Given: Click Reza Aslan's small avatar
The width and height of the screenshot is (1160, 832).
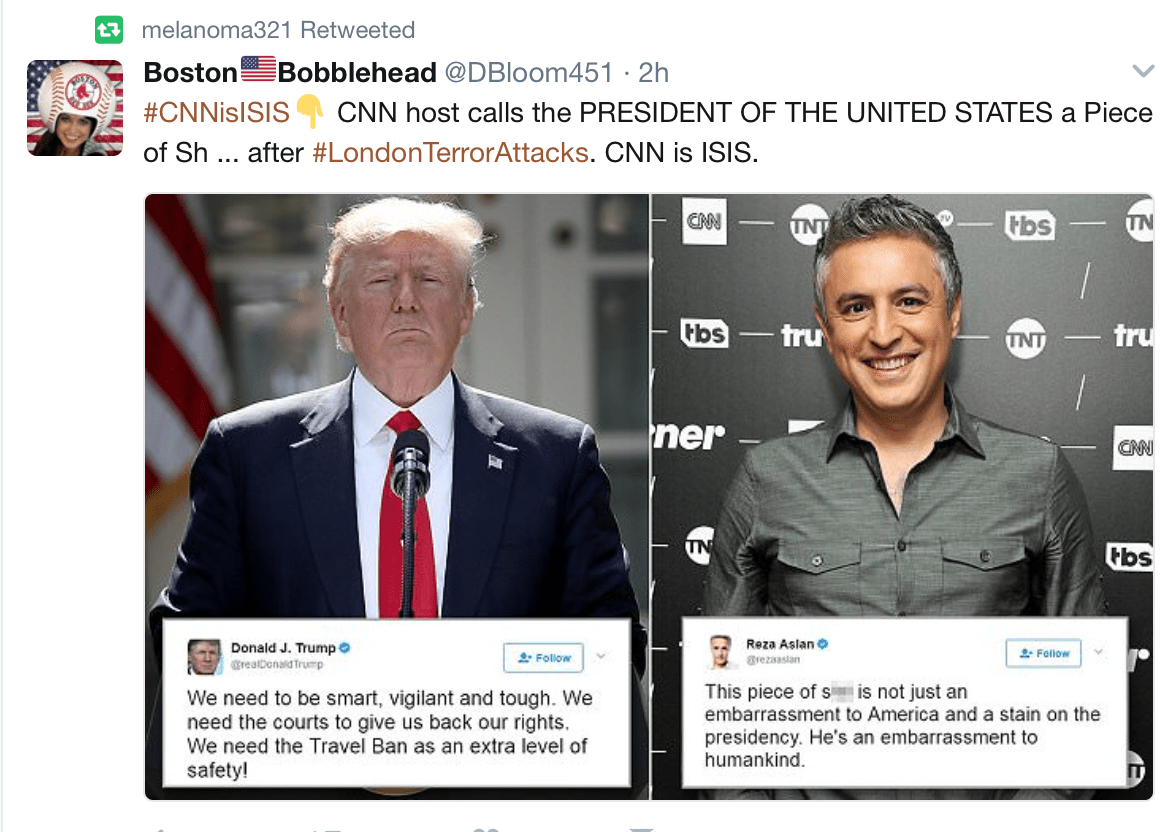Looking at the screenshot, I should pos(721,651).
